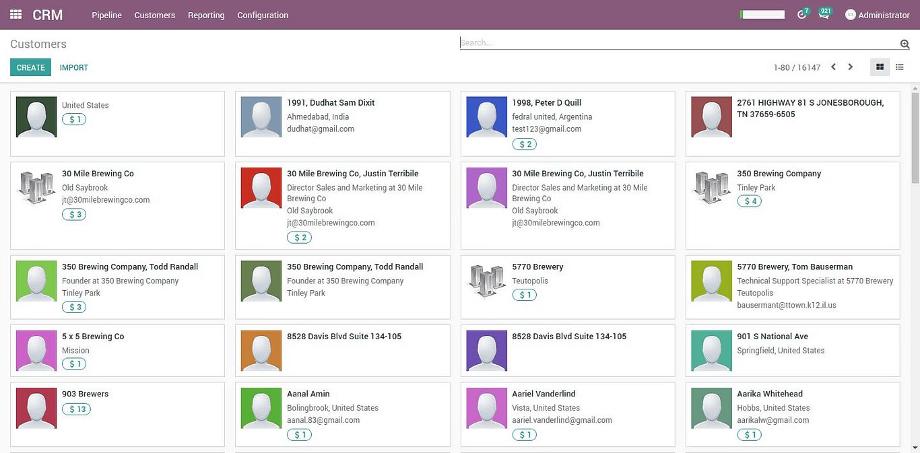Switch to kanban view
This screenshot has width=920, height=453.
880,67
